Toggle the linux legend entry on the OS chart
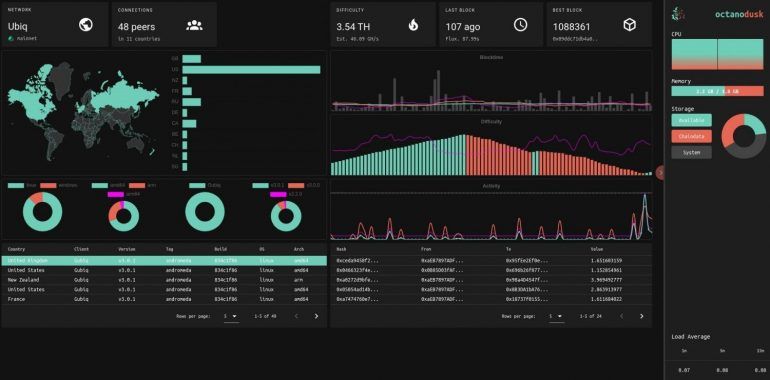This screenshot has width=770, height=380. pos(23,185)
